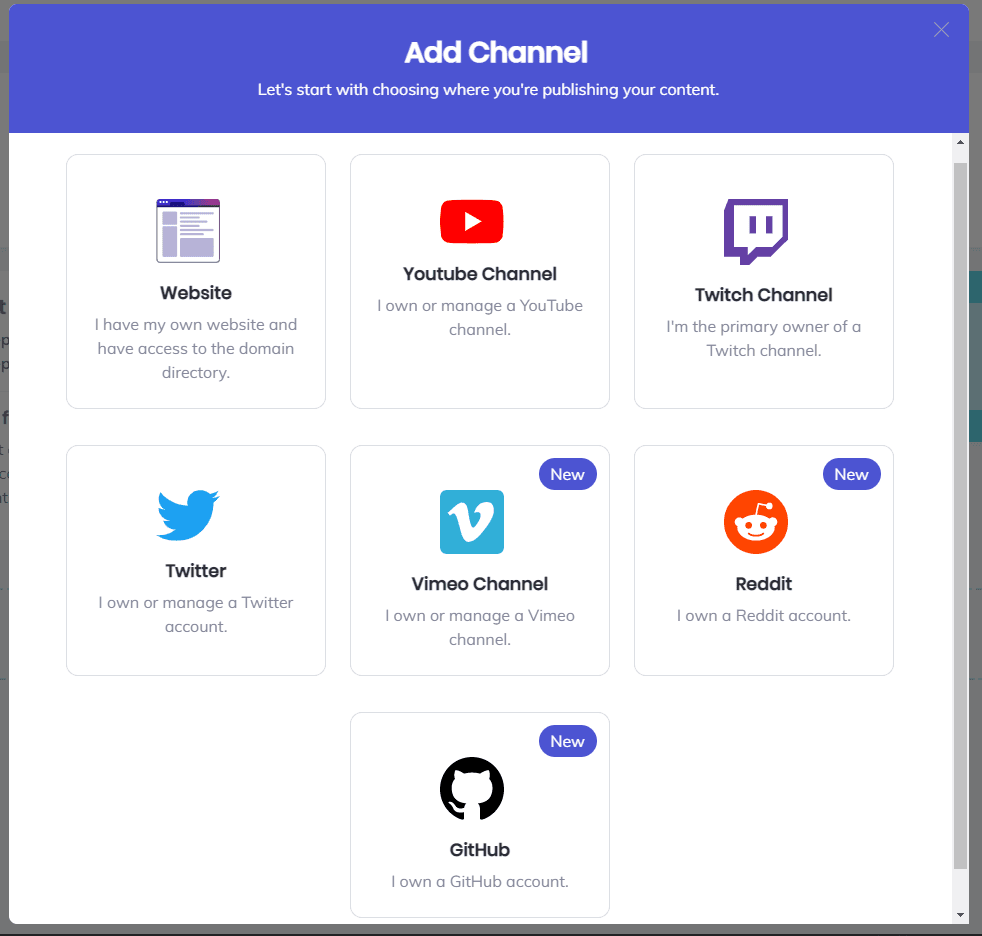Click the "Let's start with choosing" subtitle

[x=488, y=90]
